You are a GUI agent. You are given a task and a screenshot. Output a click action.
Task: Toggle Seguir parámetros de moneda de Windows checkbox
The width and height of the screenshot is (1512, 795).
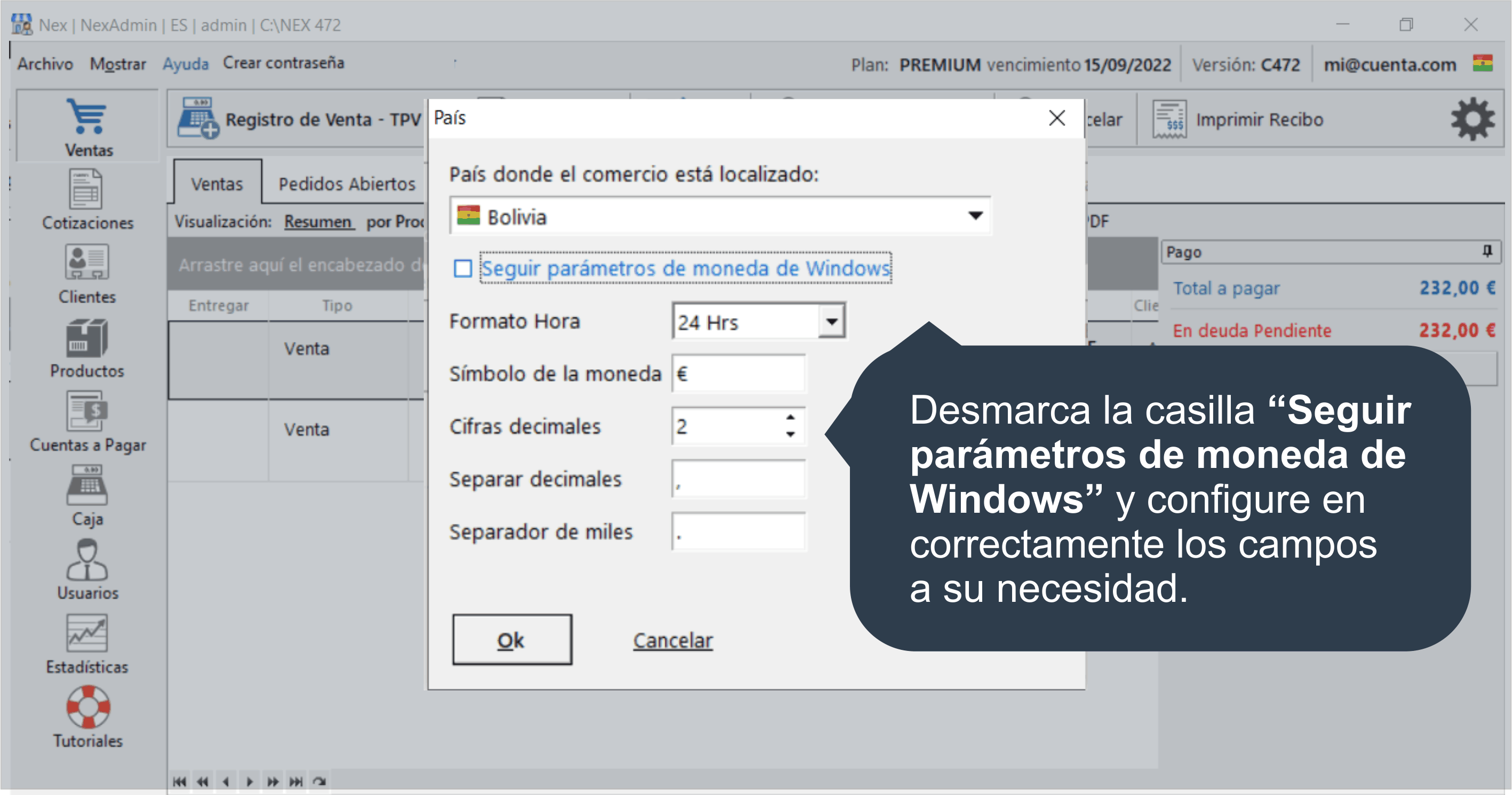coord(463,268)
